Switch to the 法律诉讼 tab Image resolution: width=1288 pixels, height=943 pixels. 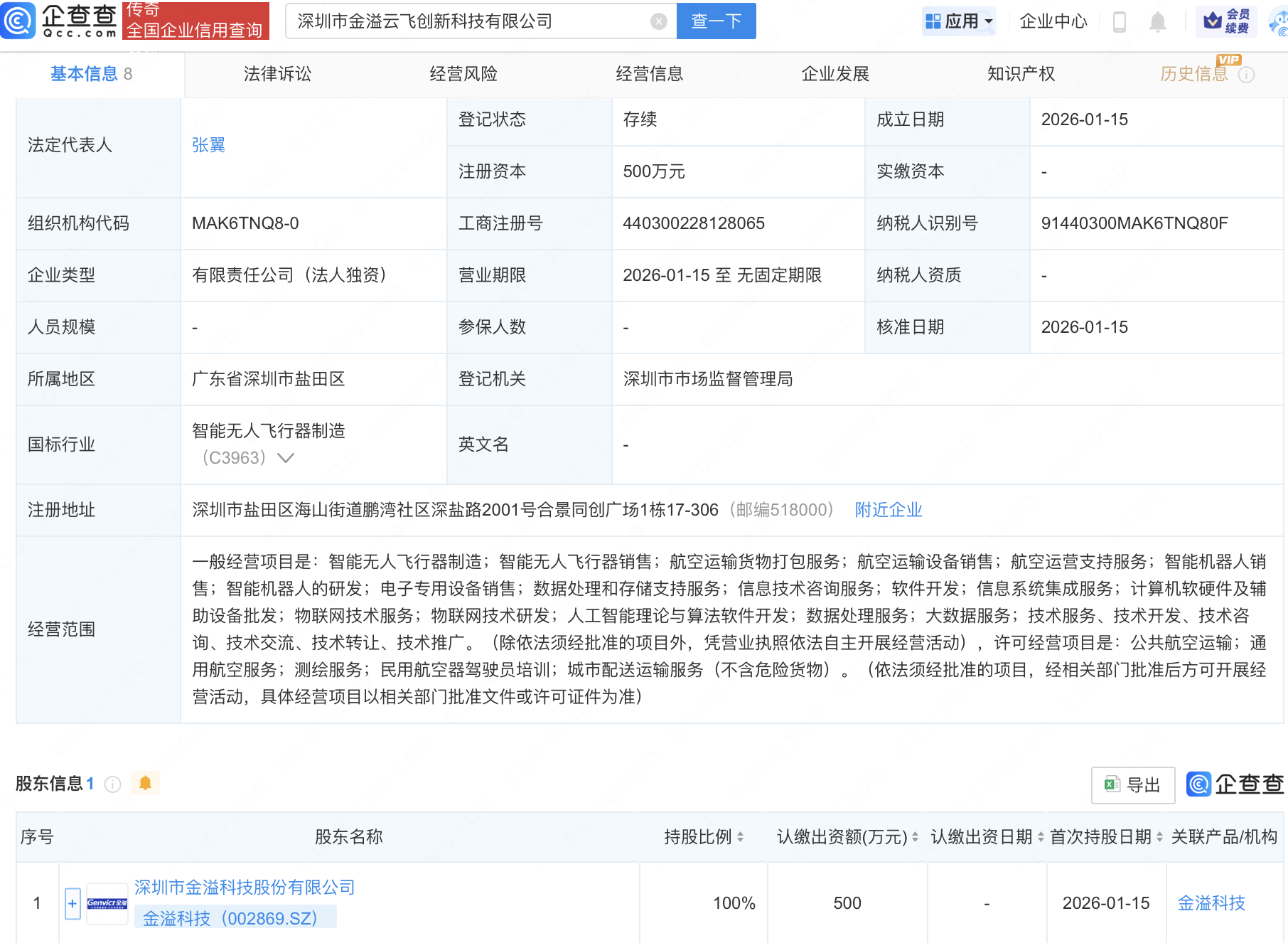[277, 73]
